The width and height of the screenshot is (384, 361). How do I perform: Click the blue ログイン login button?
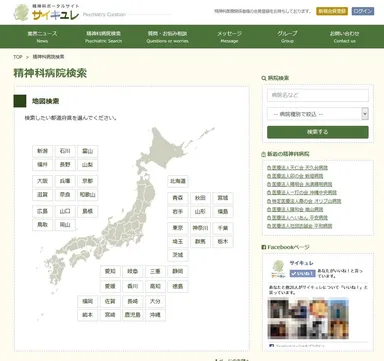pyautogui.click(x=363, y=11)
